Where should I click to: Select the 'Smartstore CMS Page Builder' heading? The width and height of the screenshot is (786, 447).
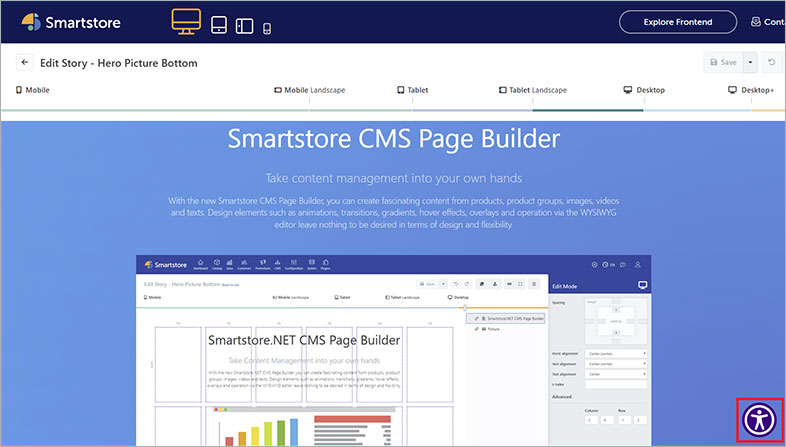pos(394,139)
